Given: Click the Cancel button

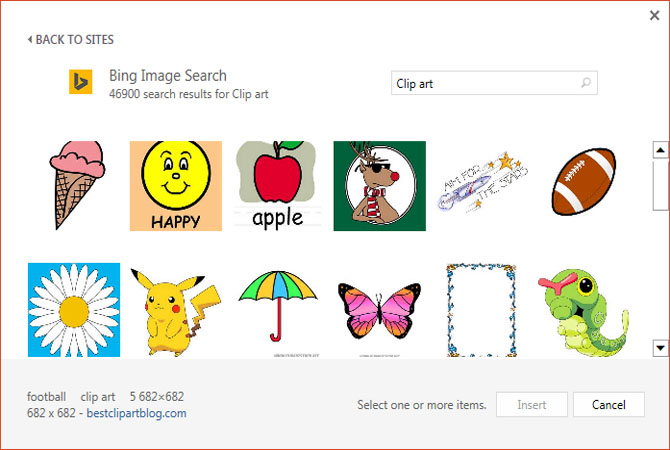Looking at the screenshot, I should click(x=608, y=404).
